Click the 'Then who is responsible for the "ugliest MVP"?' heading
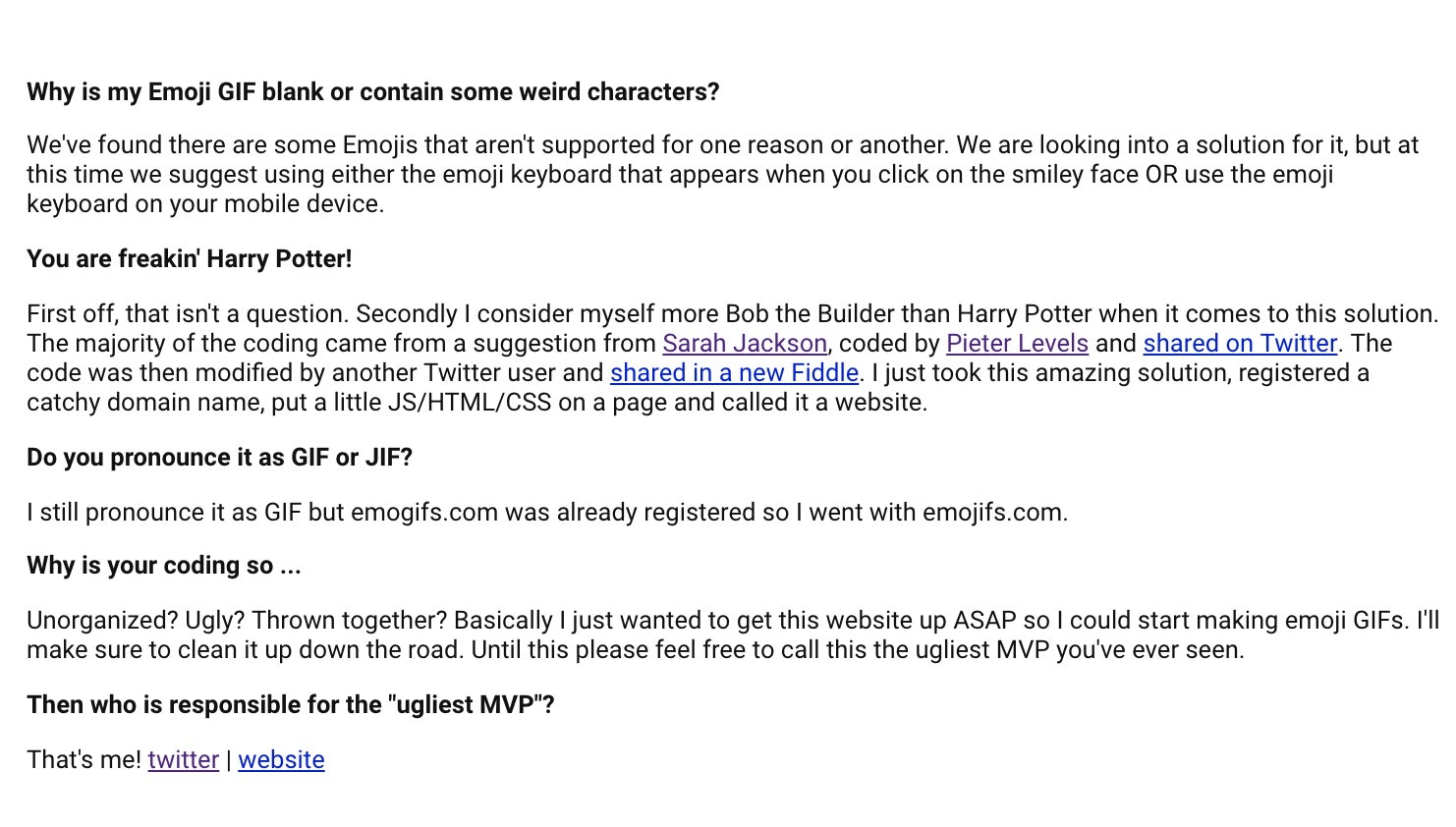1456x827 pixels. coord(291,705)
